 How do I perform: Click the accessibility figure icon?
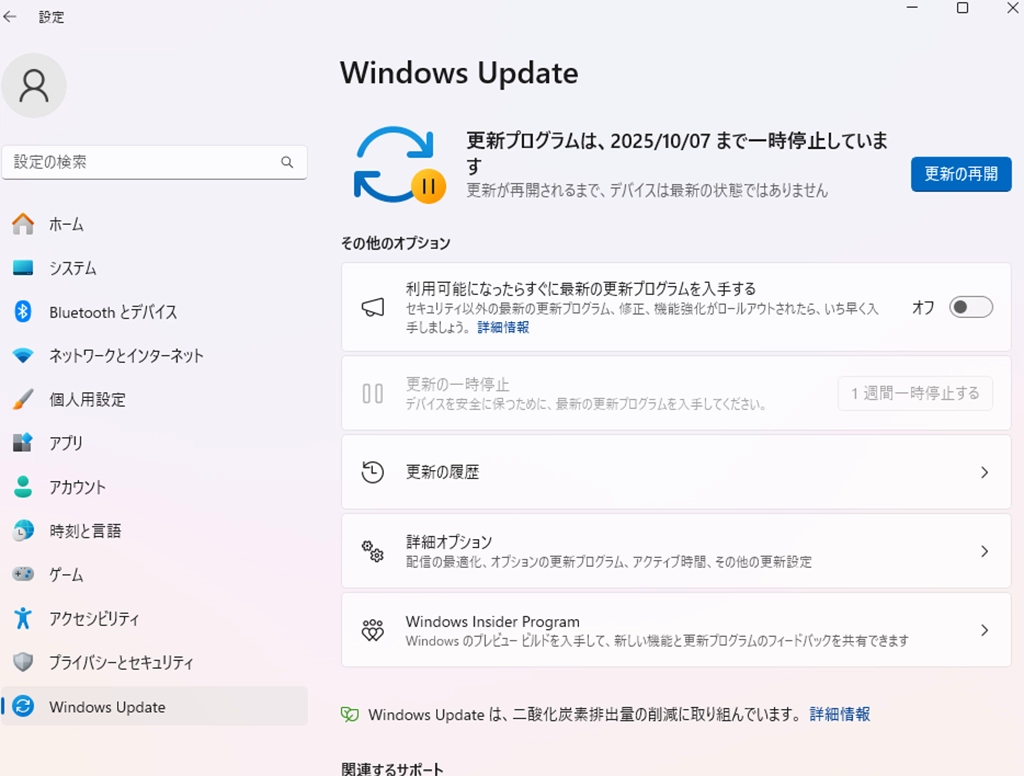[x=23, y=619]
